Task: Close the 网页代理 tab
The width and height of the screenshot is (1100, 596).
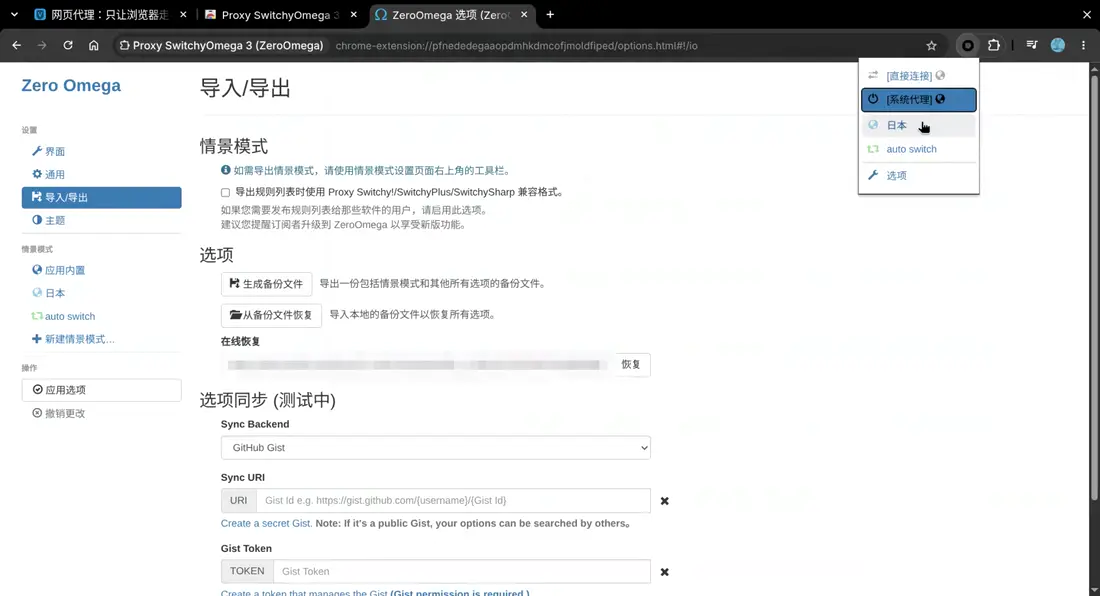Action: [183, 15]
